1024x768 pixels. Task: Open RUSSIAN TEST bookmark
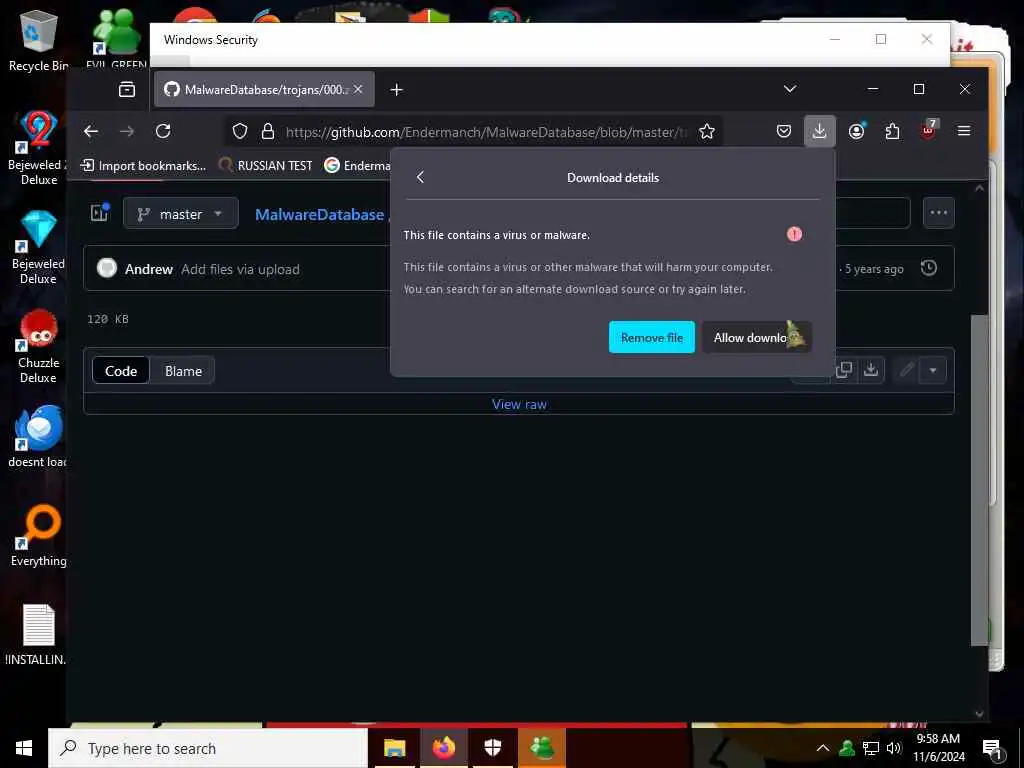[x=266, y=165]
